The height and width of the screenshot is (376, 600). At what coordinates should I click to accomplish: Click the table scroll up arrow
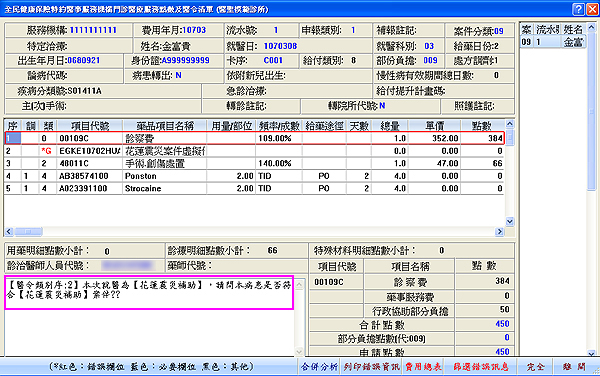click(509, 124)
